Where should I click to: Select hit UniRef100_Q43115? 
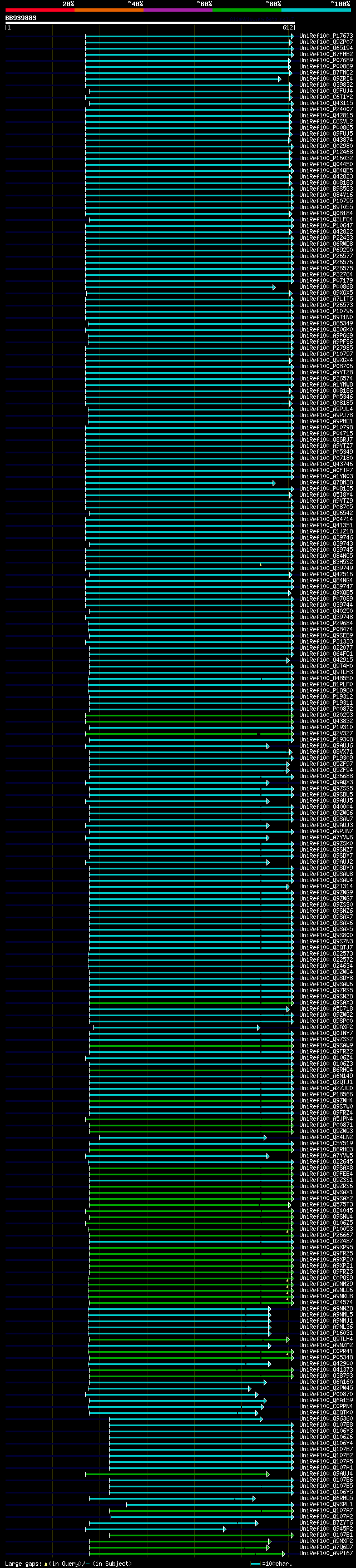pyautogui.click(x=325, y=103)
